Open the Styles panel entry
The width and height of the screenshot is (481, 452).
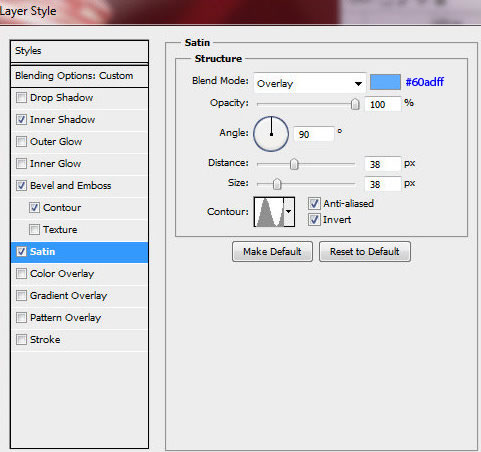coord(79,51)
